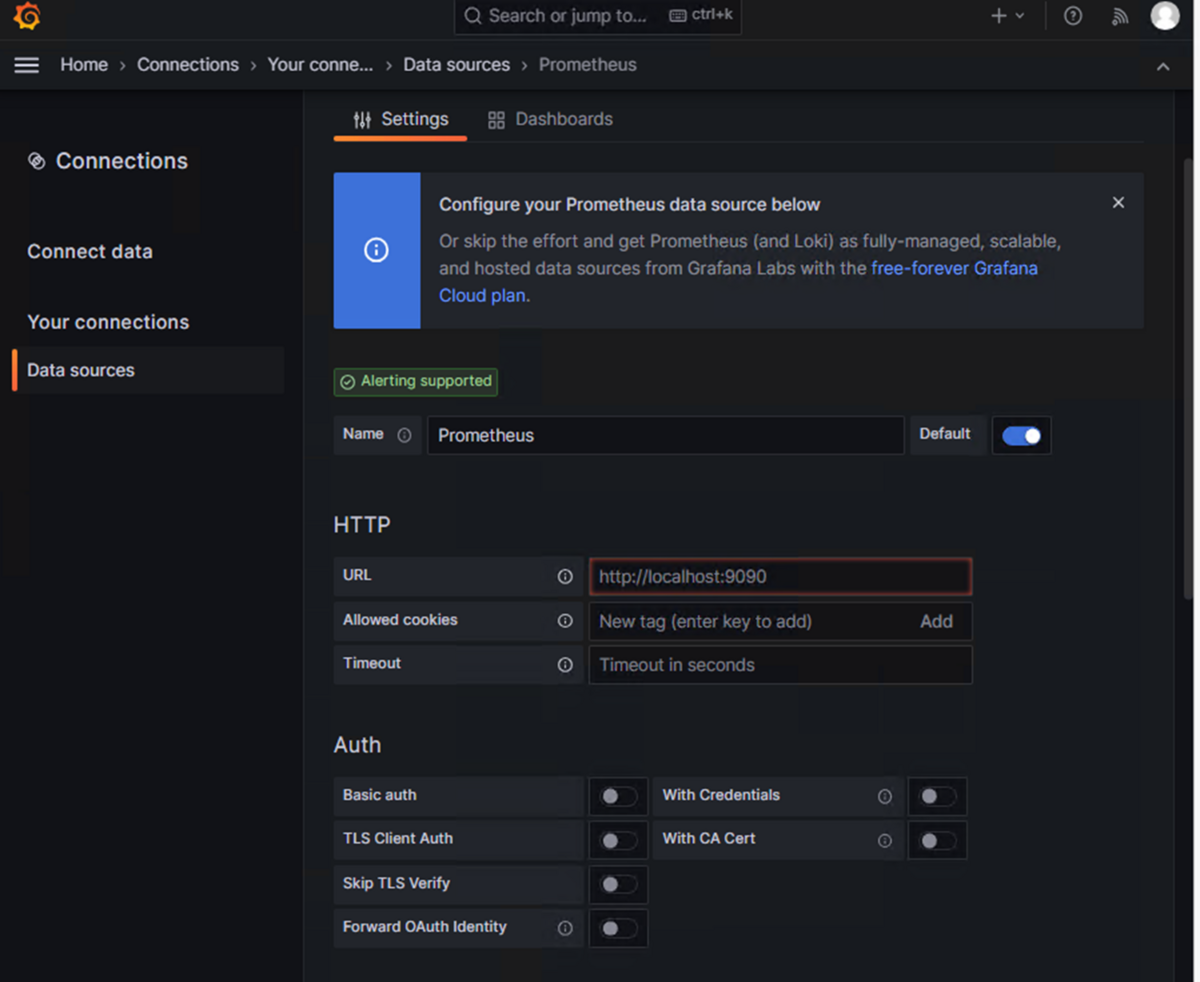1200x982 pixels.
Task: Select Your connections in the sidebar
Action: point(108,322)
